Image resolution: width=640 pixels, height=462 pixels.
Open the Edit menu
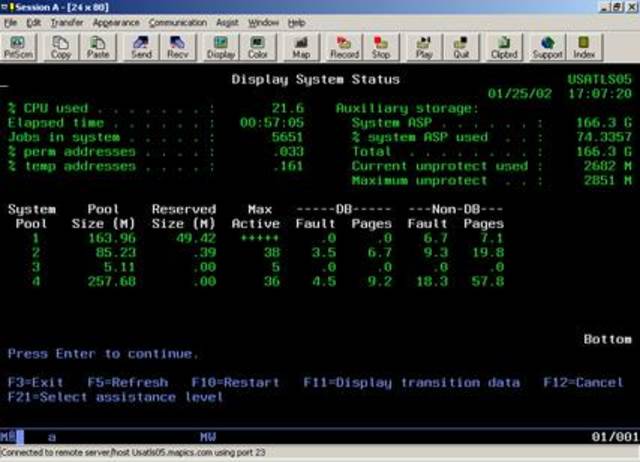33,23
